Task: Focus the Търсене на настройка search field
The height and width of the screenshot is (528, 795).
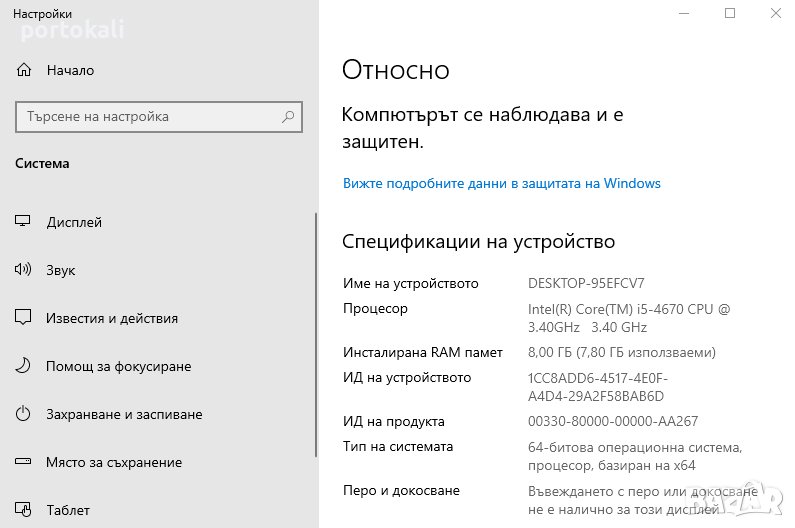Action: click(x=145, y=117)
